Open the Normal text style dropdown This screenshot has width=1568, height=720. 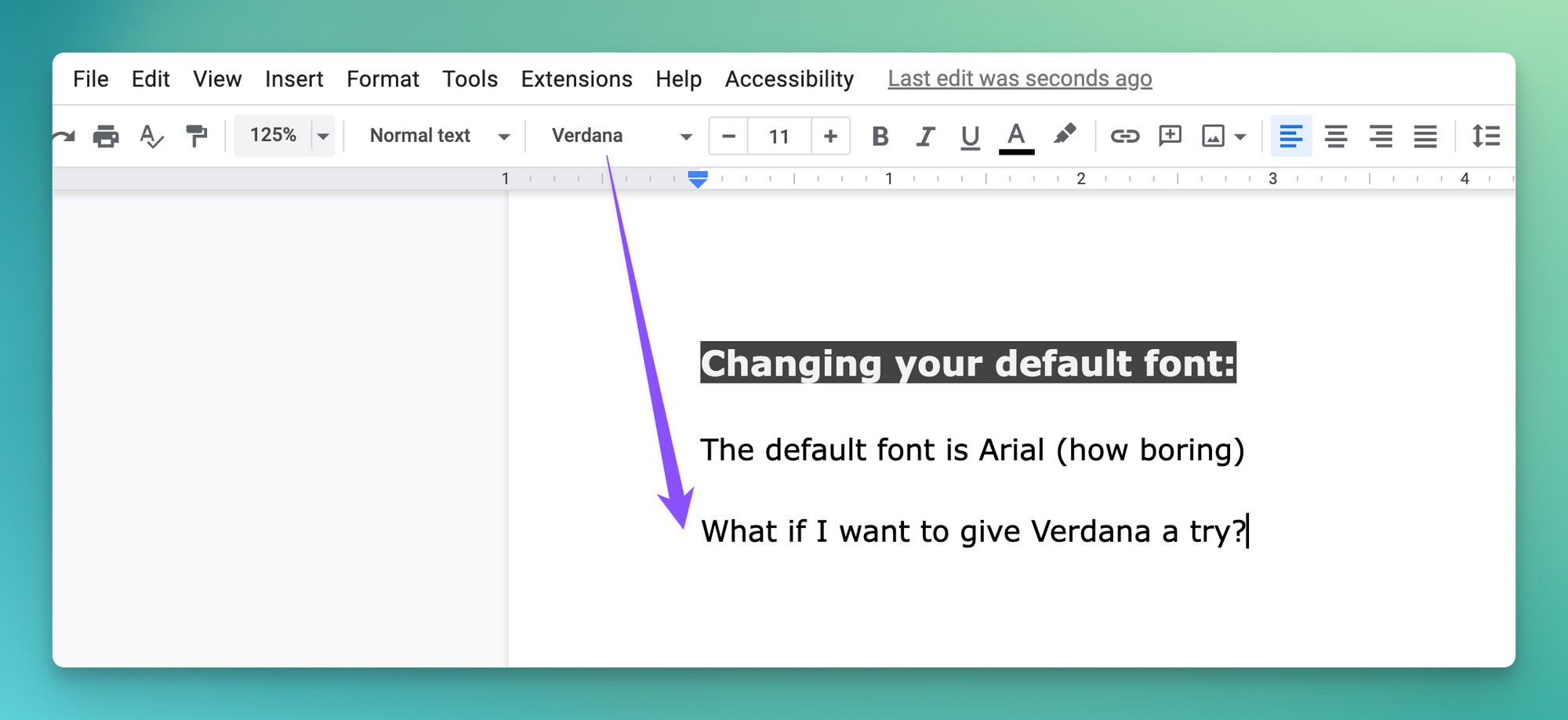(439, 136)
